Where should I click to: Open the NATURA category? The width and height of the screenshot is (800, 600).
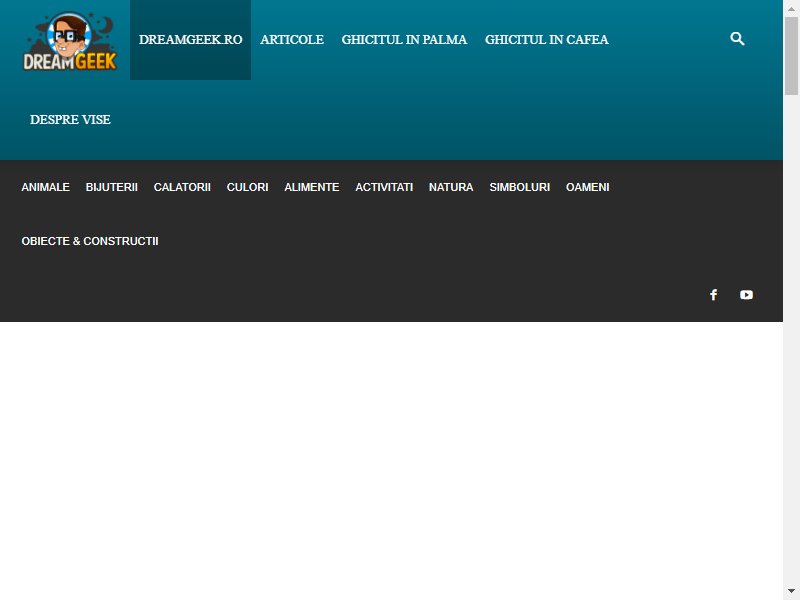451,187
